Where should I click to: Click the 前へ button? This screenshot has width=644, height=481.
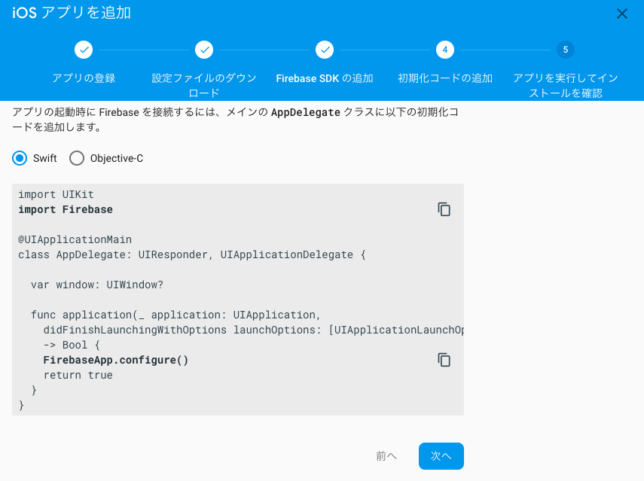click(386, 456)
